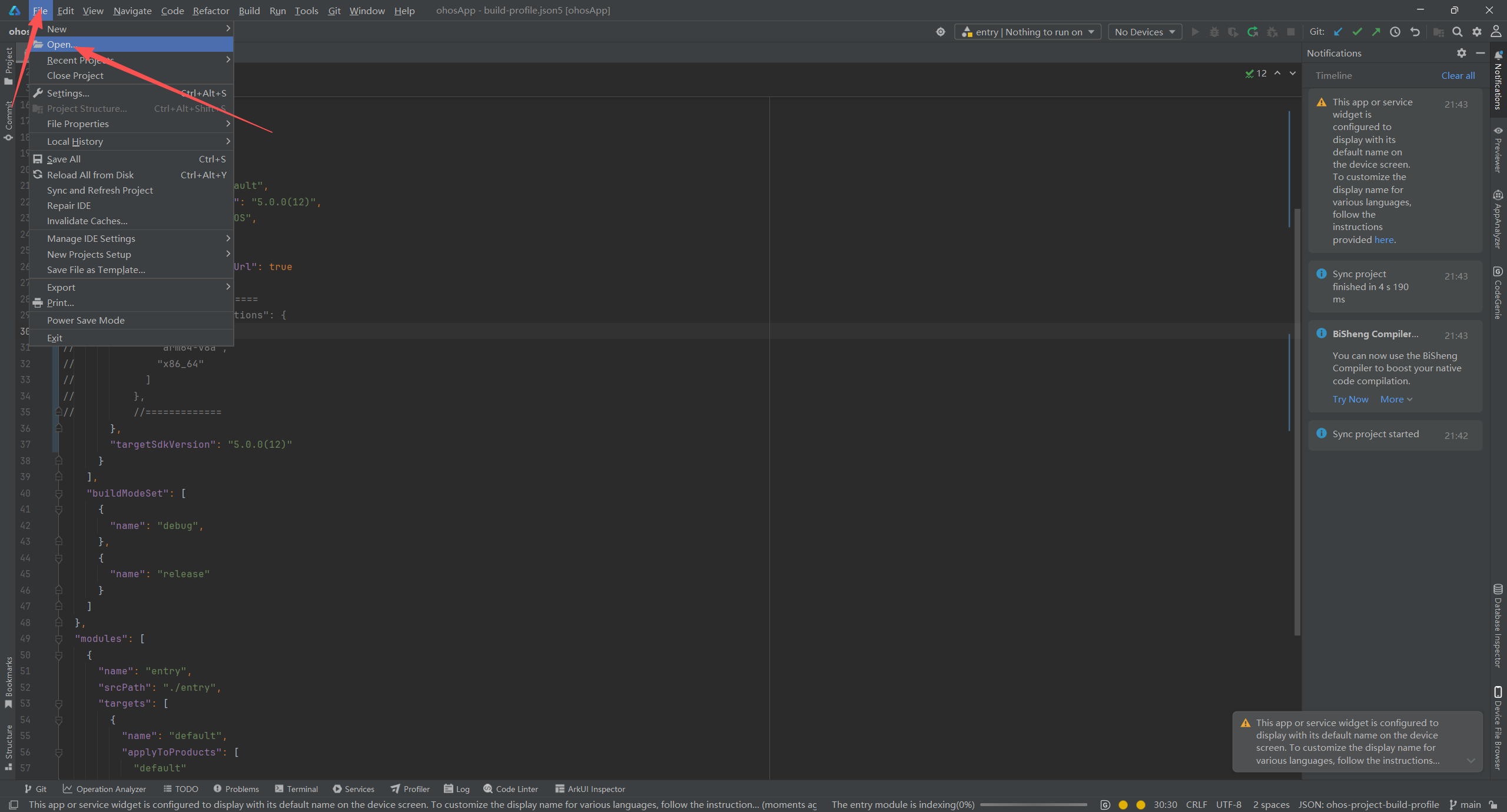Choose Invalidate Caches... menu entry
1507x812 pixels.
coord(87,221)
